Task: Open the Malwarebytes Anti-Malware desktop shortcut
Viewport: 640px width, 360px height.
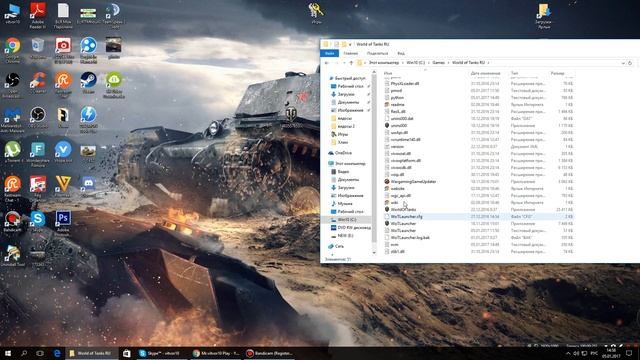Action: click(x=13, y=120)
